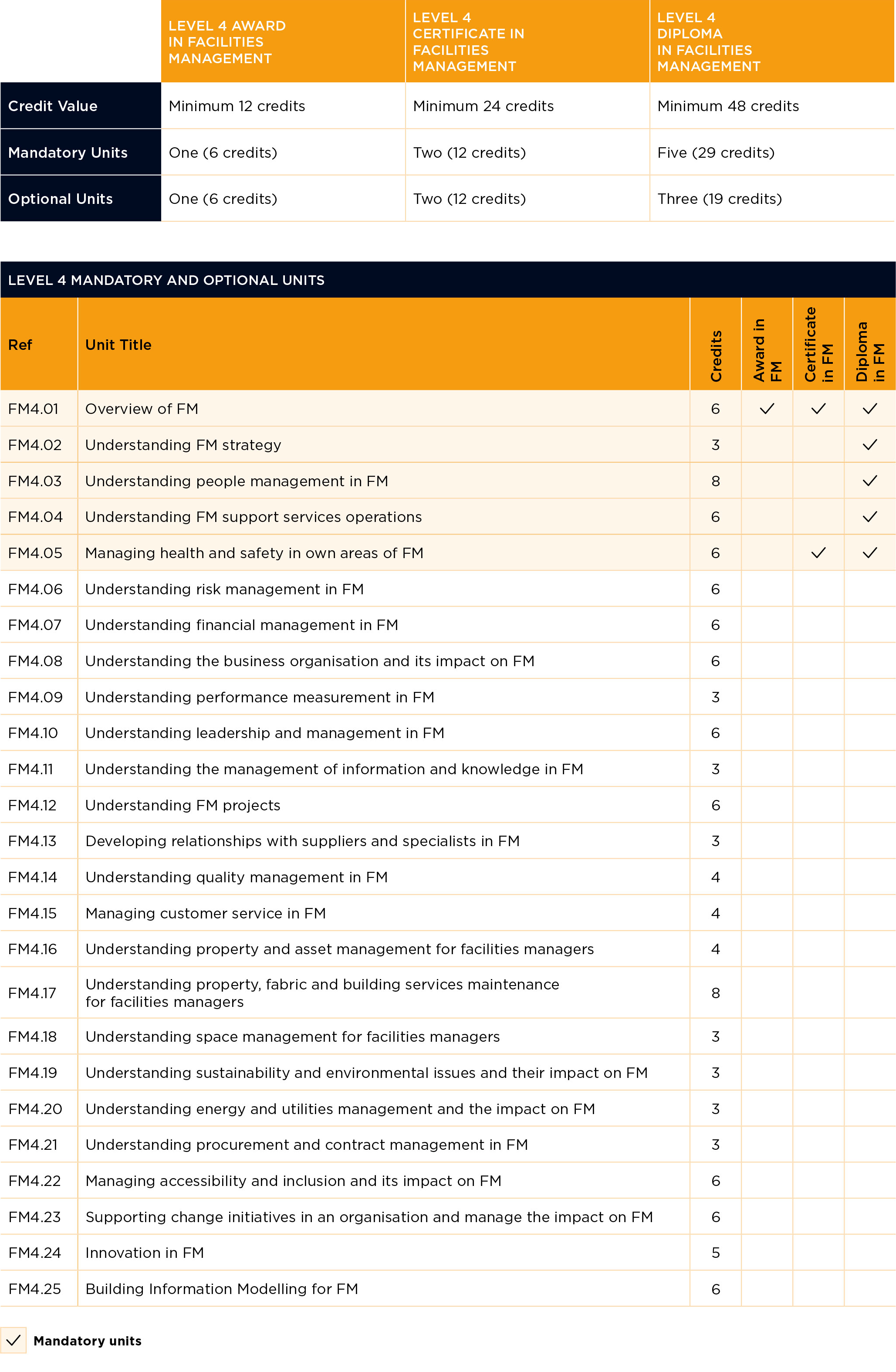Click the Certificate checkmark for FM4.01
Viewport: 896px width, 1372px height.
pos(818,409)
